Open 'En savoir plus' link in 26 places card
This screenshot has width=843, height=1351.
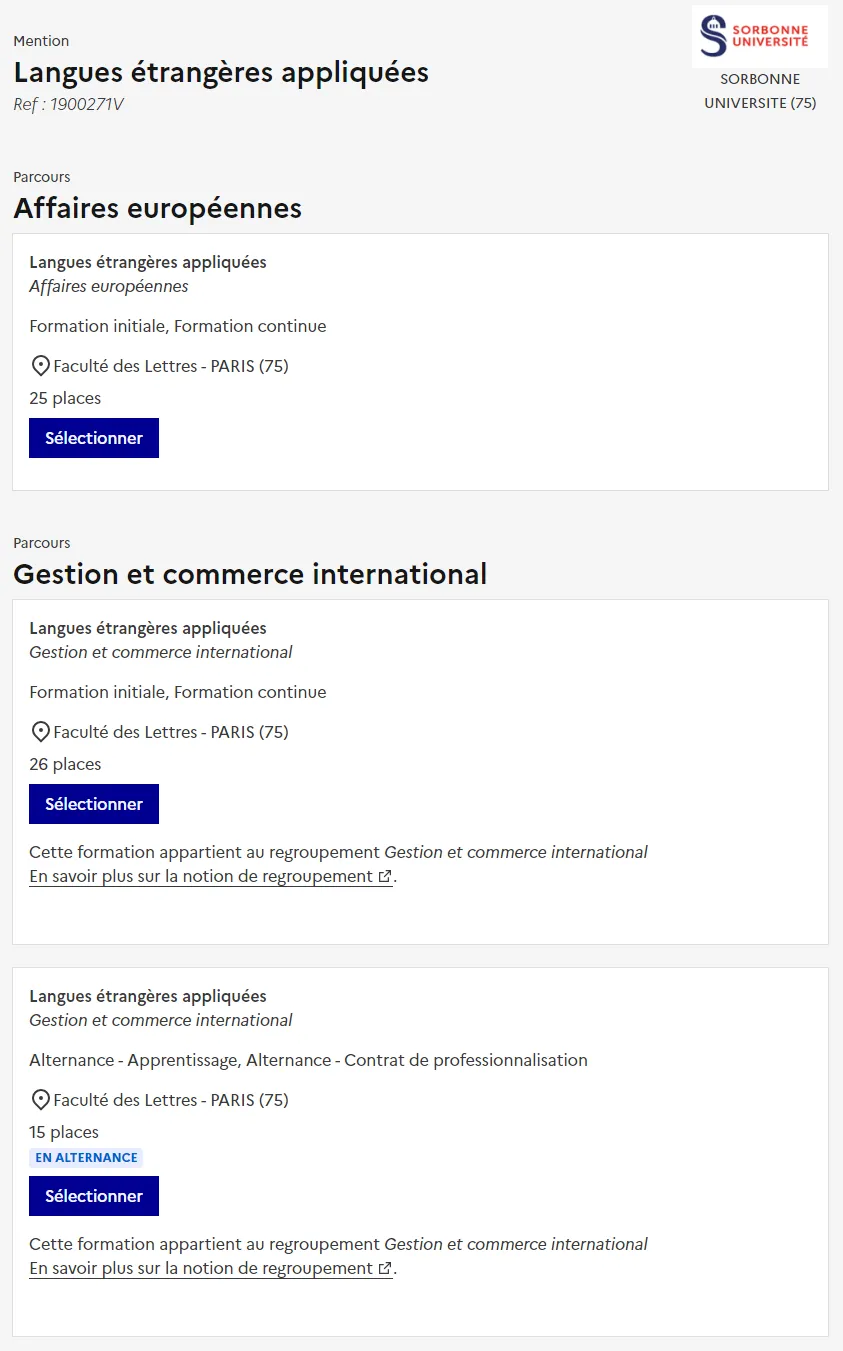coord(200,877)
